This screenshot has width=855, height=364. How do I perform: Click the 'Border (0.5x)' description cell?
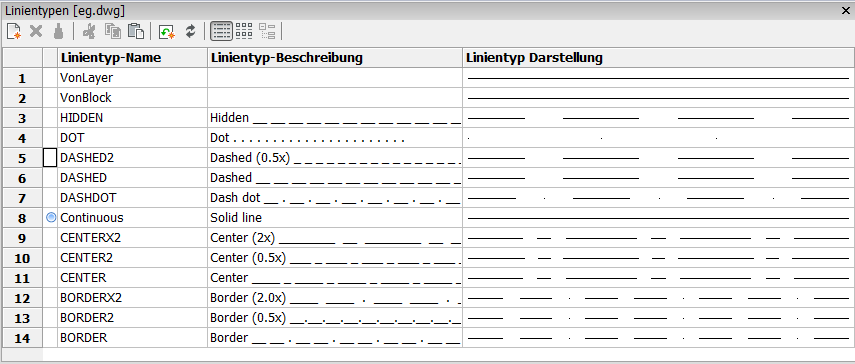pyautogui.click(x=335, y=318)
